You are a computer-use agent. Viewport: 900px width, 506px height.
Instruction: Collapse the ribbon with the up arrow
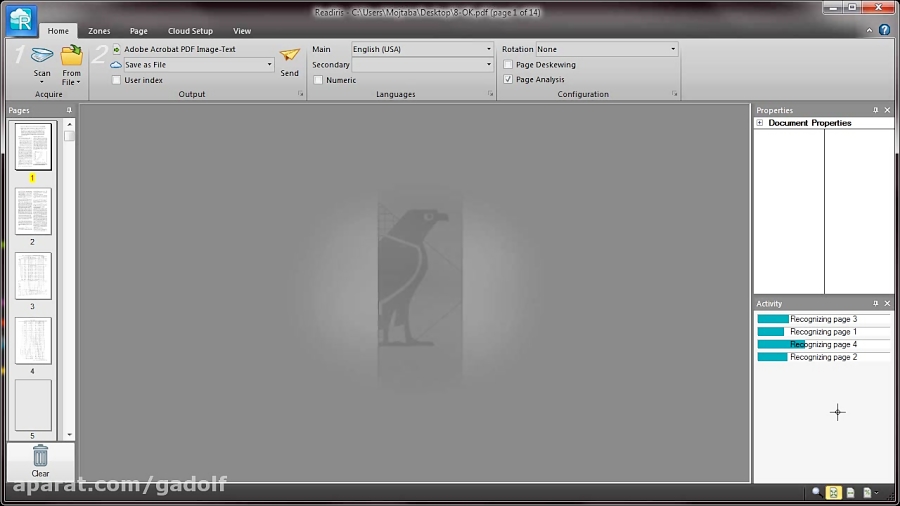[869, 30]
